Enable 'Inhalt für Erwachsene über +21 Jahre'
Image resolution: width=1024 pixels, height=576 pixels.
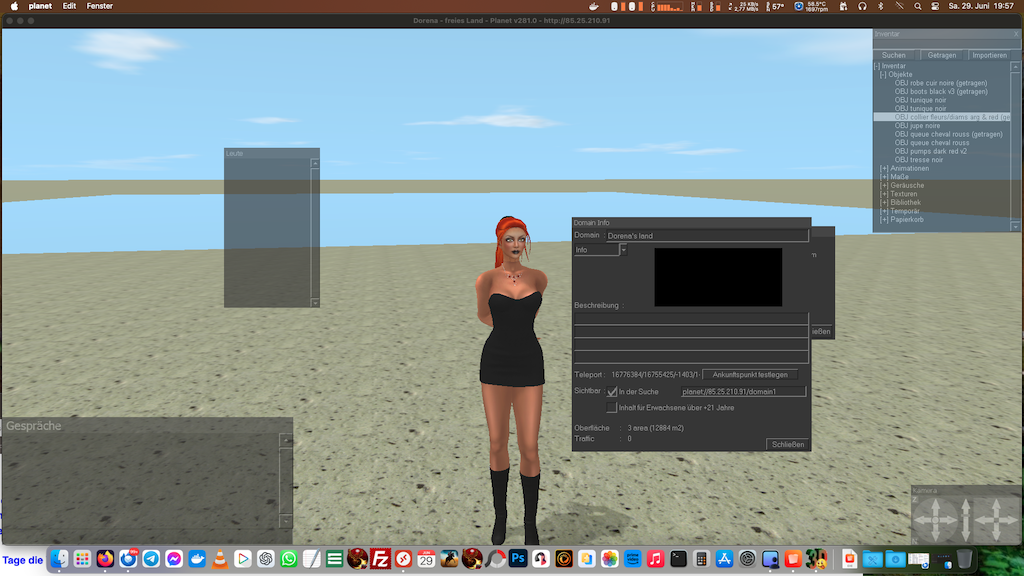[612, 407]
